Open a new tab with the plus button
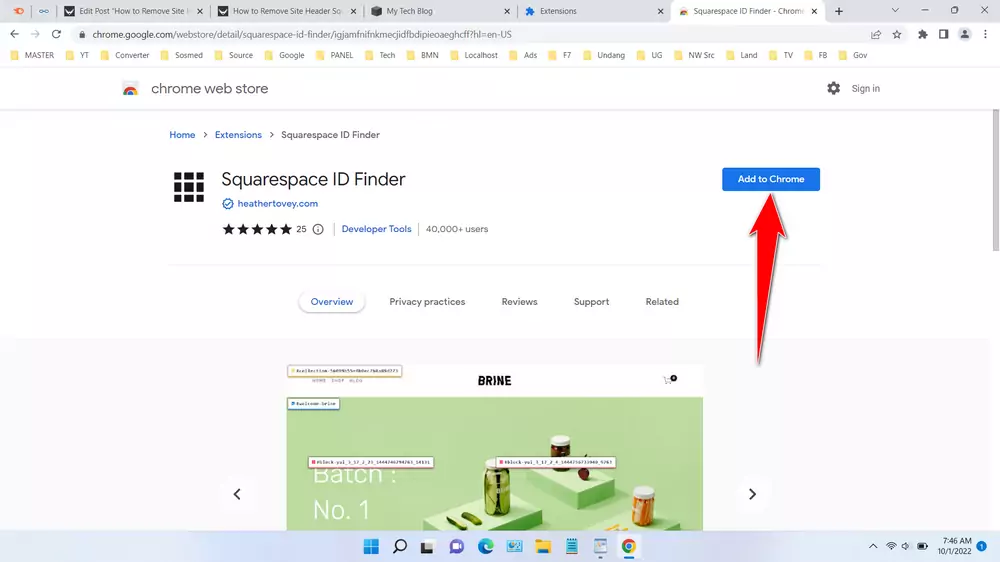This screenshot has height=562, width=1000. point(839,11)
